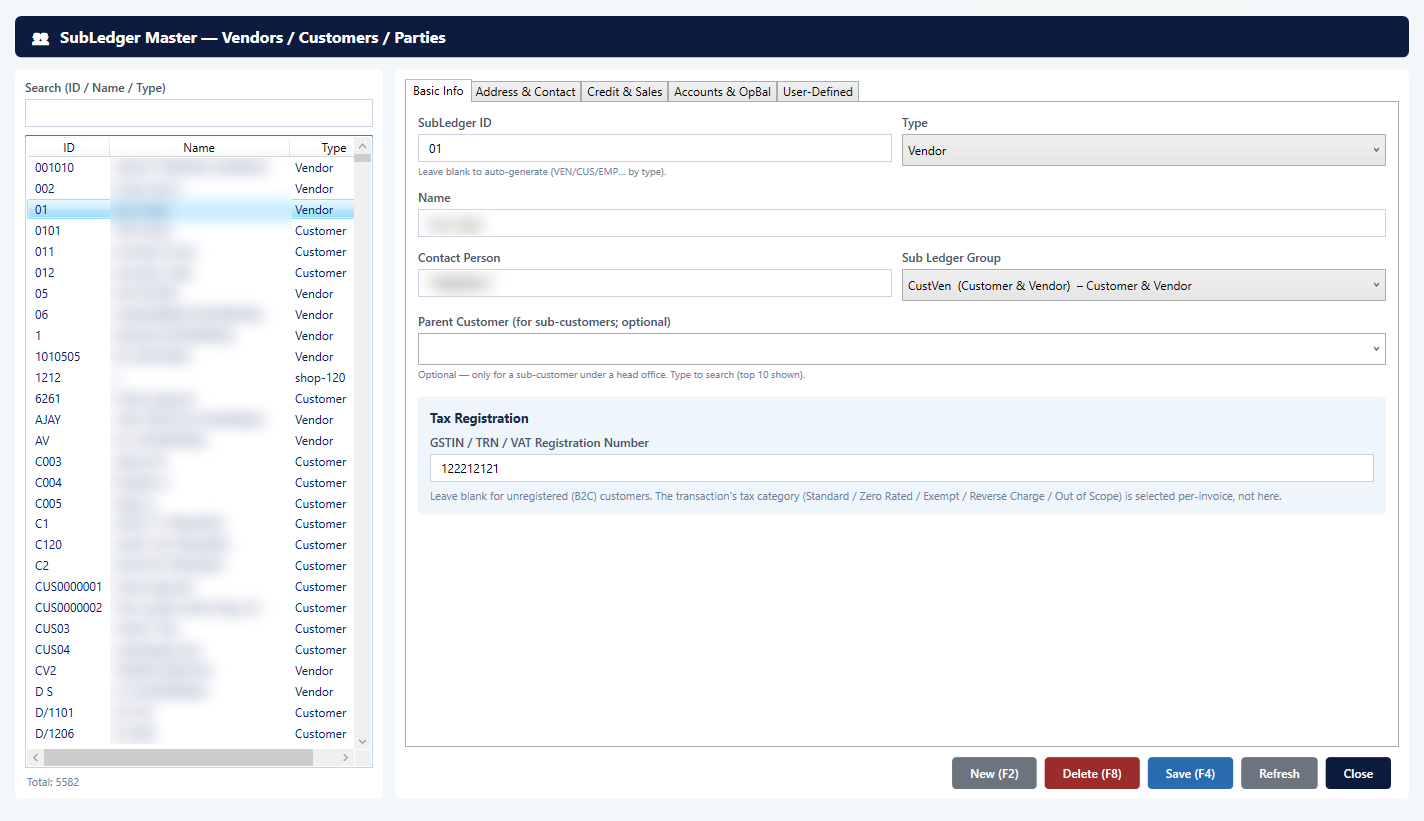Choose the row with ID 1212

pos(190,378)
